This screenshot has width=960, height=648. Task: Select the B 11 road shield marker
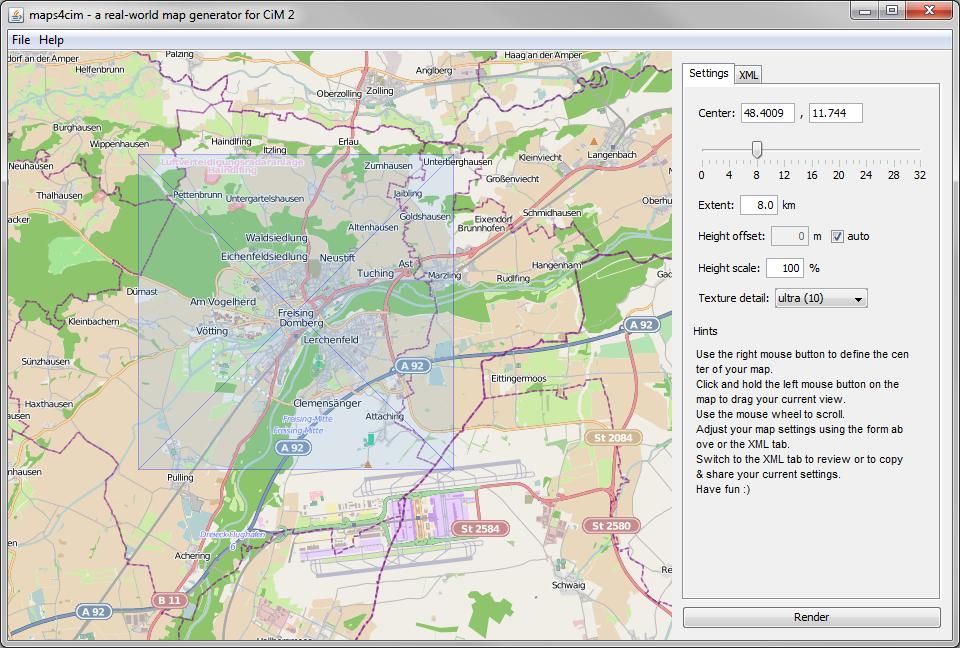pos(169,600)
